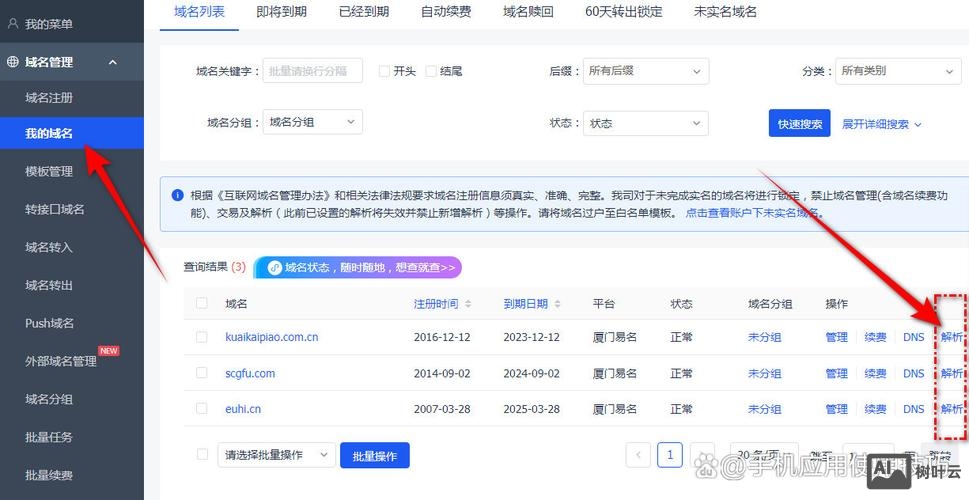Click 未分组 in the euhi.cn row

(x=764, y=409)
